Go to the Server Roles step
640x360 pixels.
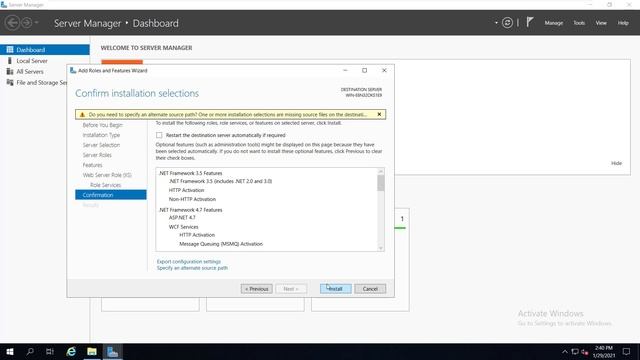pos(97,155)
